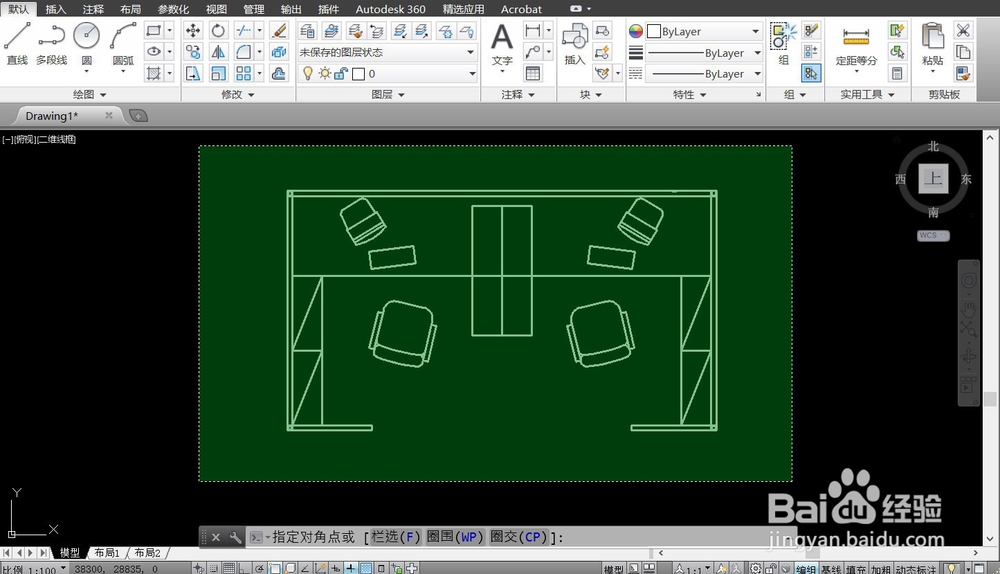The height and width of the screenshot is (574, 1000).
Task: Toggle 基线 in the status bar
Action: (x=831, y=569)
